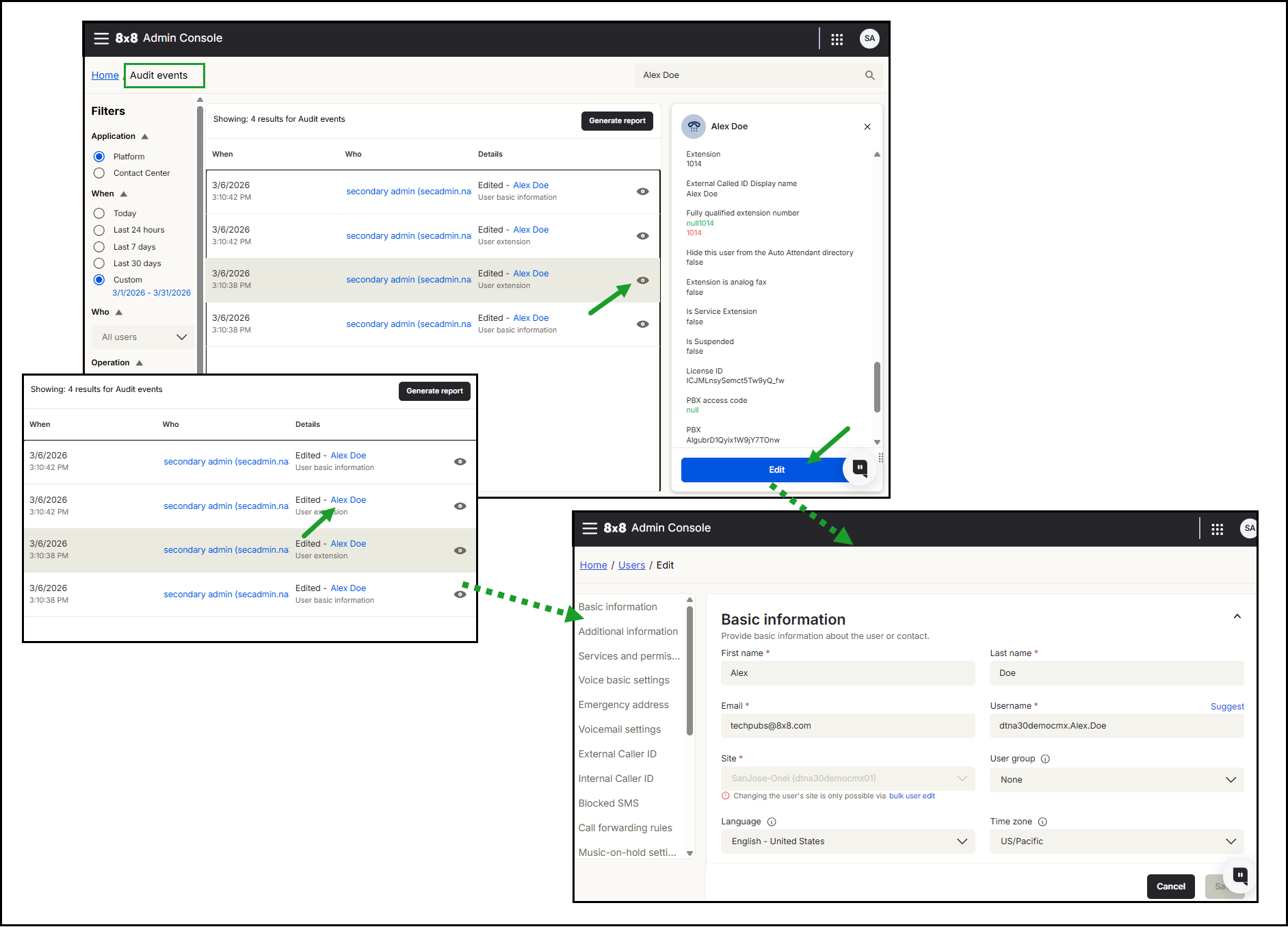1288x927 pixels.
Task: Open the All users dropdown
Action: point(143,337)
